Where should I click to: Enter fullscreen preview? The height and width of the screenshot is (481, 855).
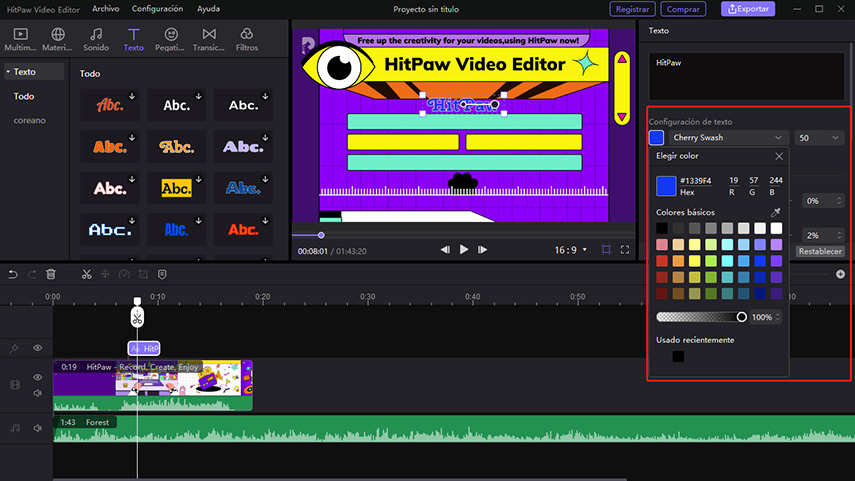tap(625, 250)
